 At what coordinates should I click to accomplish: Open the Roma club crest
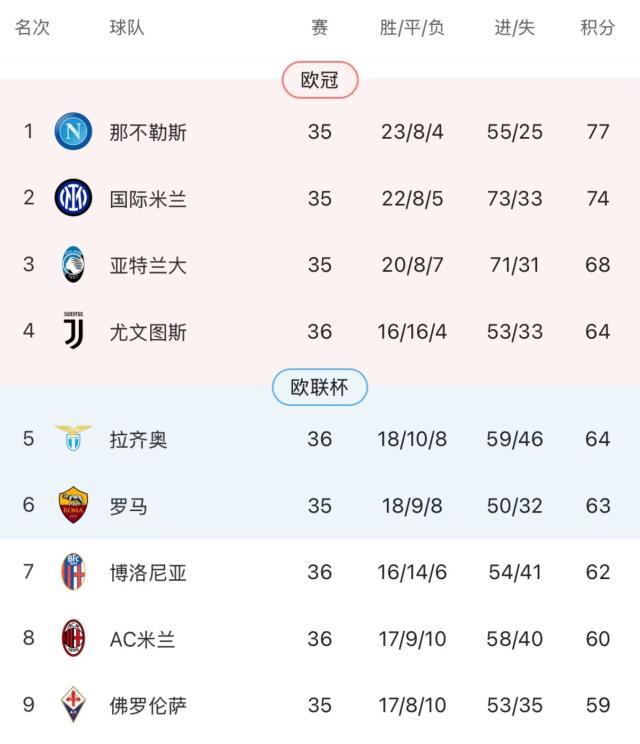pyautogui.click(x=73, y=505)
